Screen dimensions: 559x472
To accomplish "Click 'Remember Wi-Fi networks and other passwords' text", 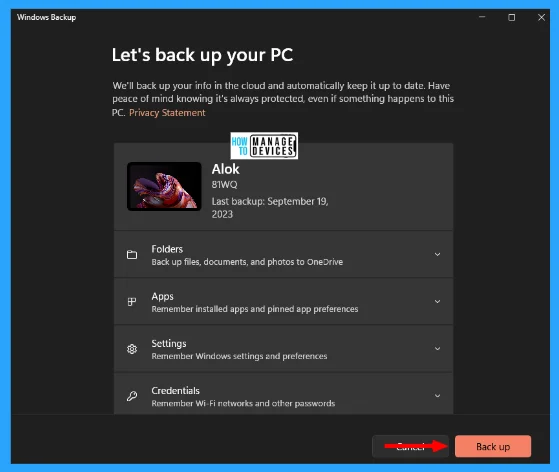I will (x=243, y=403).
